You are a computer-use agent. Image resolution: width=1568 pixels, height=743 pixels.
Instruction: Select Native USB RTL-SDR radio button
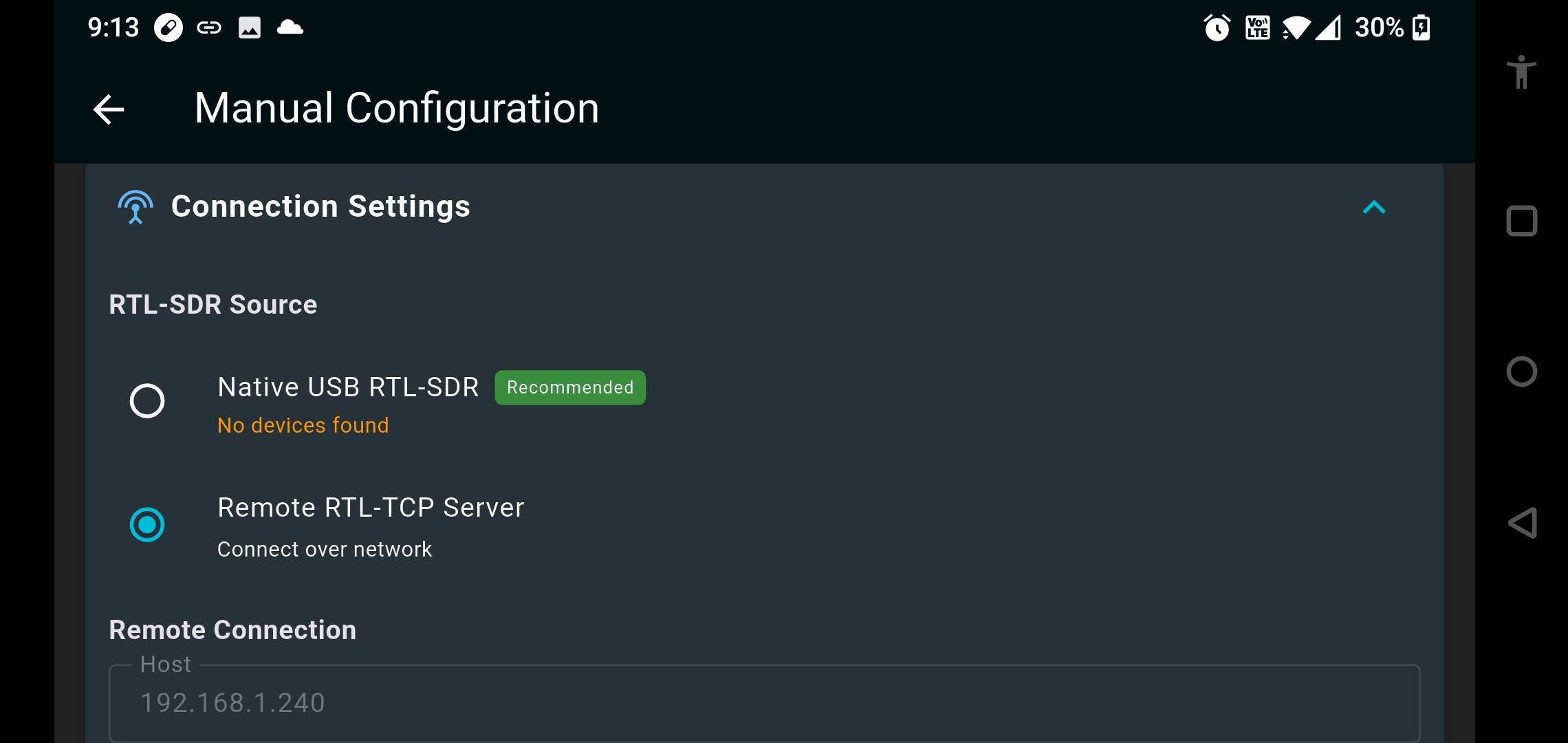pos(147,401)
